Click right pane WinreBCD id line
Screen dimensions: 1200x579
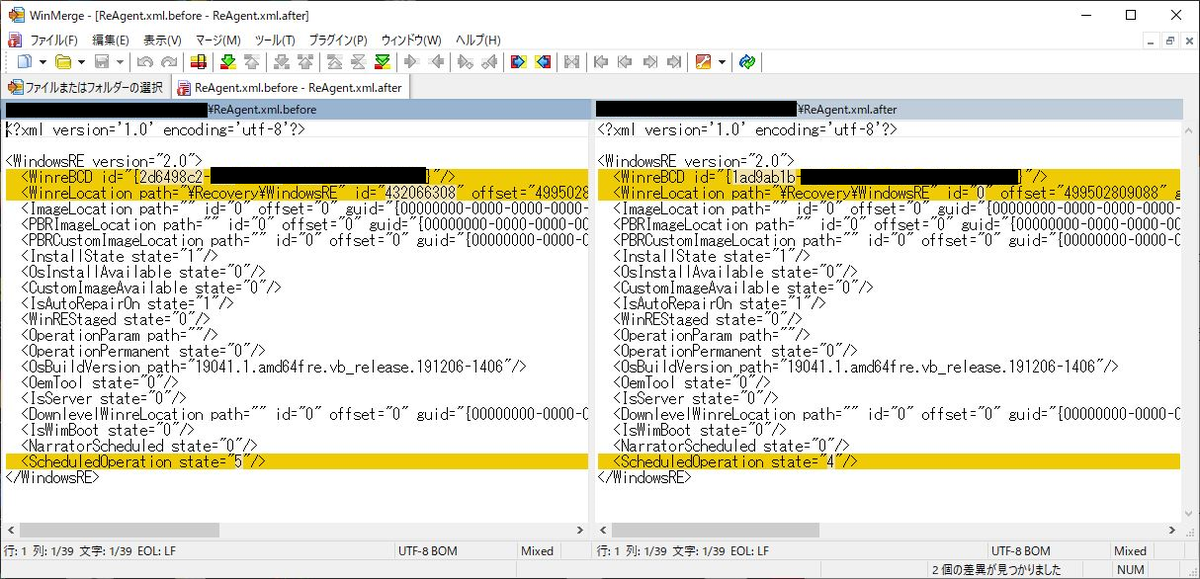(888, 176)
